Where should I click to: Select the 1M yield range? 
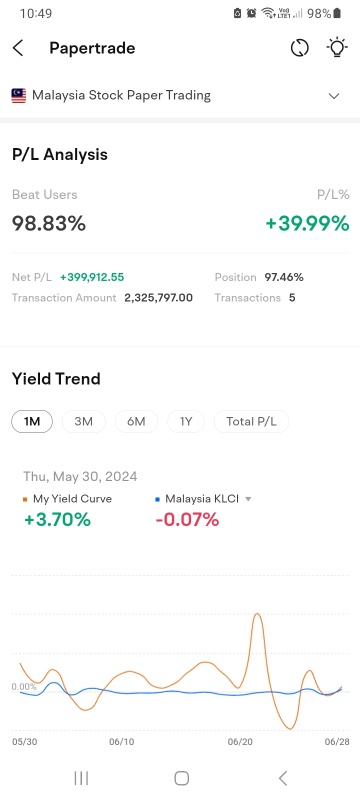pyautogui.click(x=32, y=421)
